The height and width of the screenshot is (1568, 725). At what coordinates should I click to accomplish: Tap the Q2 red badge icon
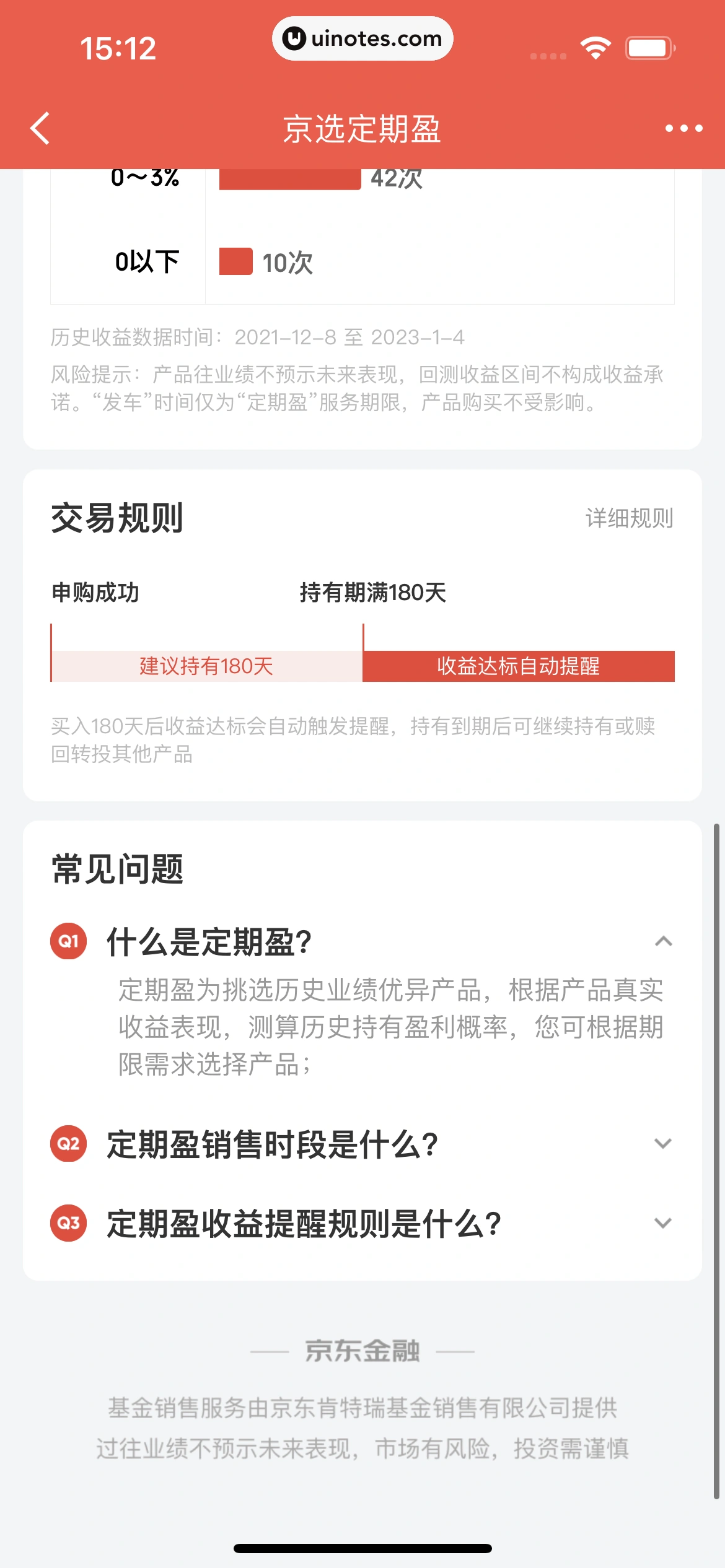click(x=69, y=1143)
